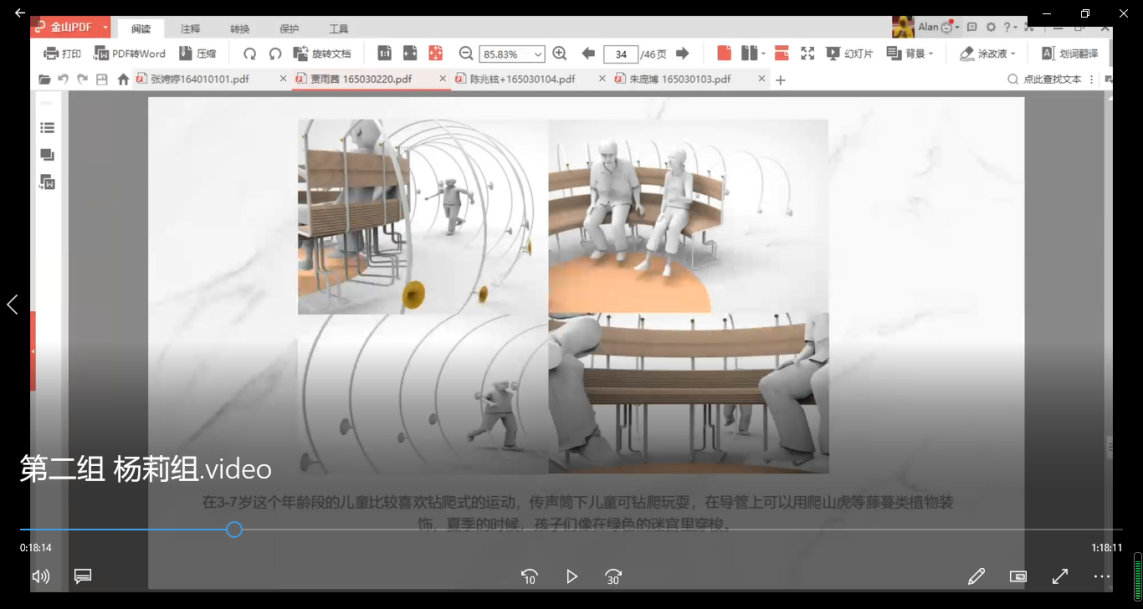The height and width of the screenshot is (609, 1143).
Task: Click the back arrow at top left
Action: (x=20, y=13)
